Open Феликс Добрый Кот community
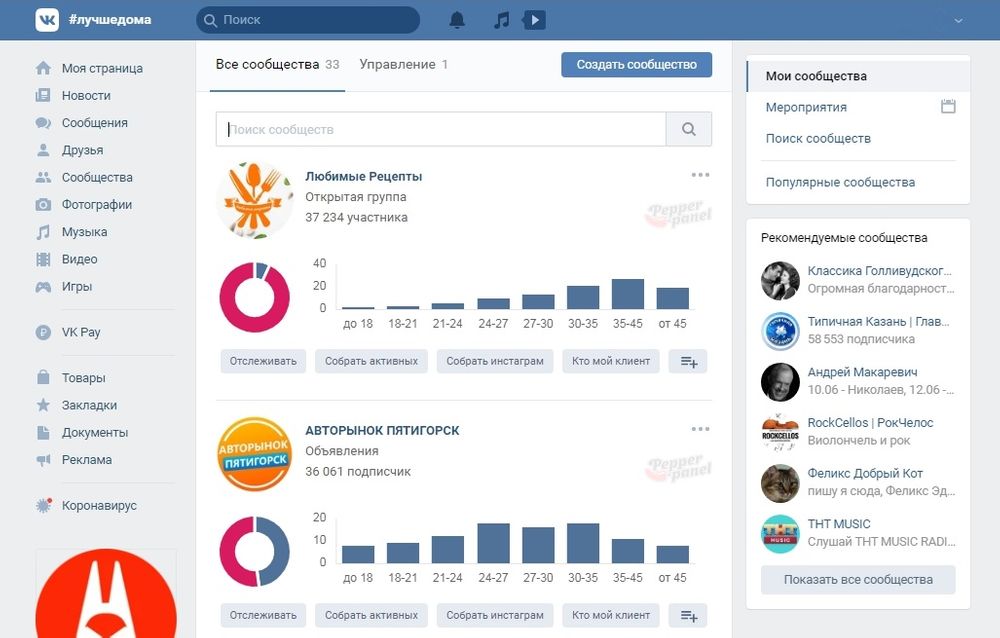 [x=858, y=483]
